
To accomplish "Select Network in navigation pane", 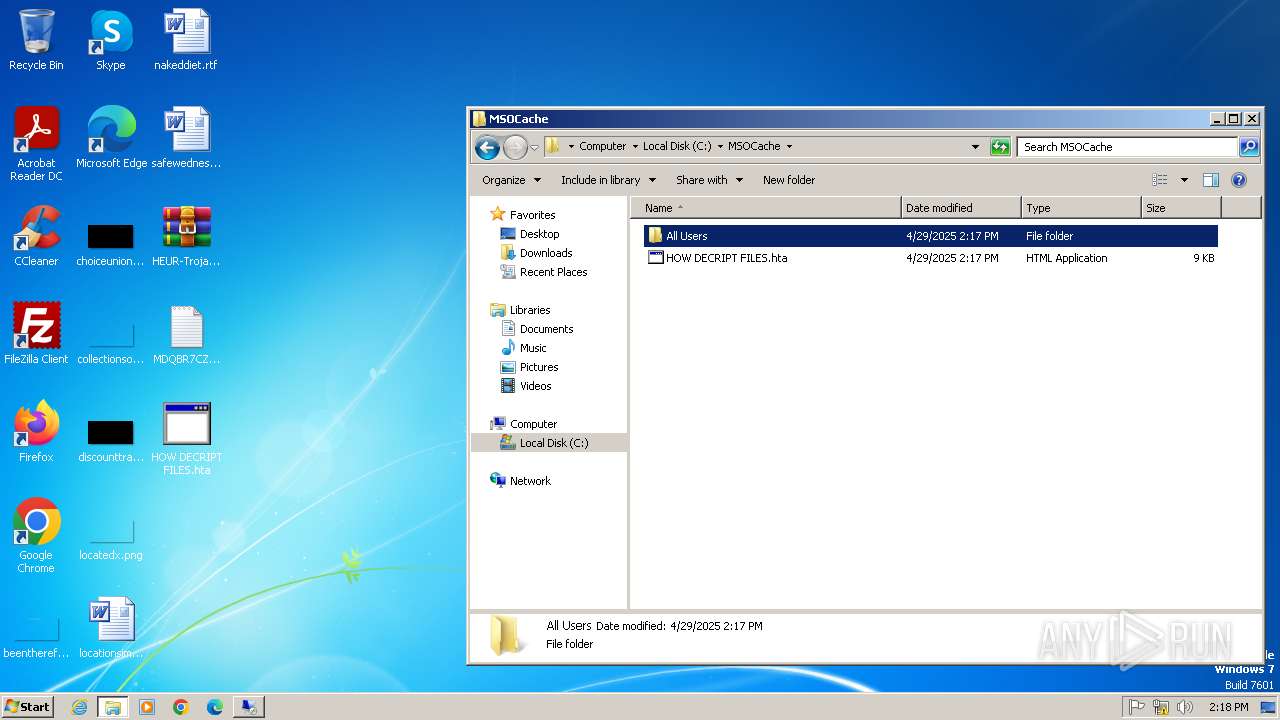I will [530, 481].
